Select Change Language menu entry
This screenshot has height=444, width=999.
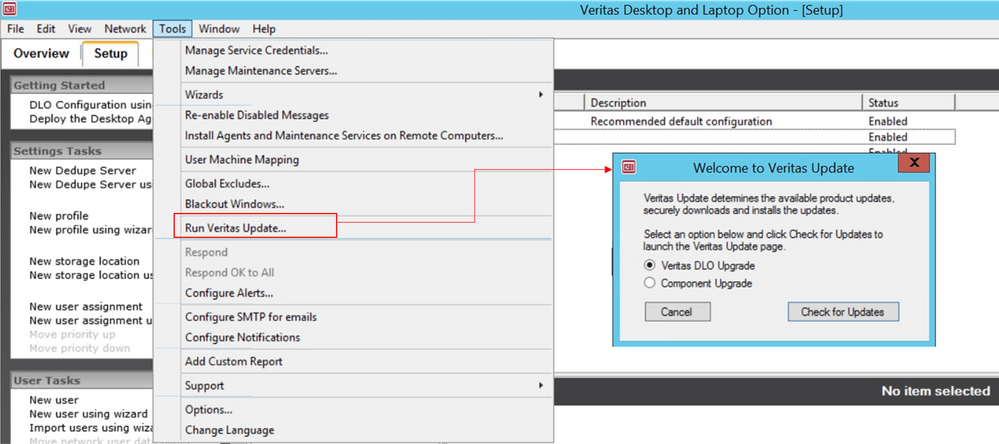coord(229,430)
